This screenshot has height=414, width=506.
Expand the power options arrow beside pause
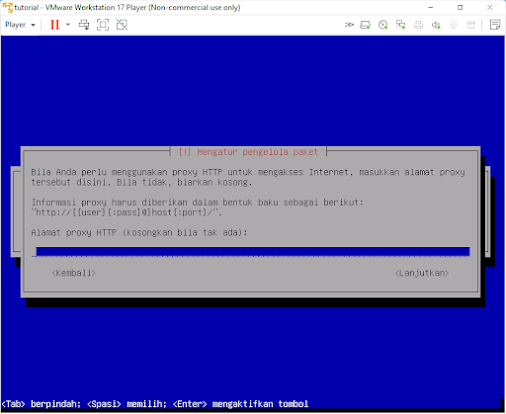[x=68, y=24]
